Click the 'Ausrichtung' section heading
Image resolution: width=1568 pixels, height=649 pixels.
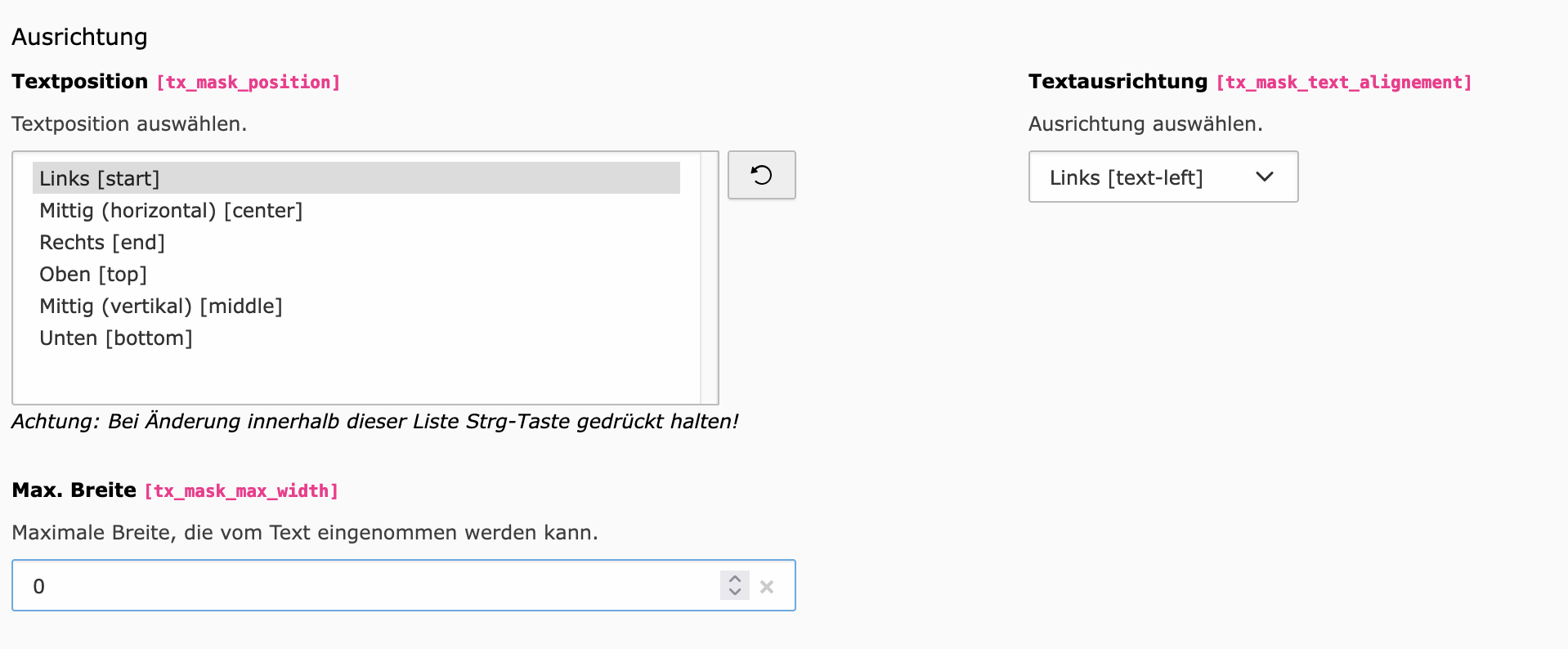(x=79, y=37)
